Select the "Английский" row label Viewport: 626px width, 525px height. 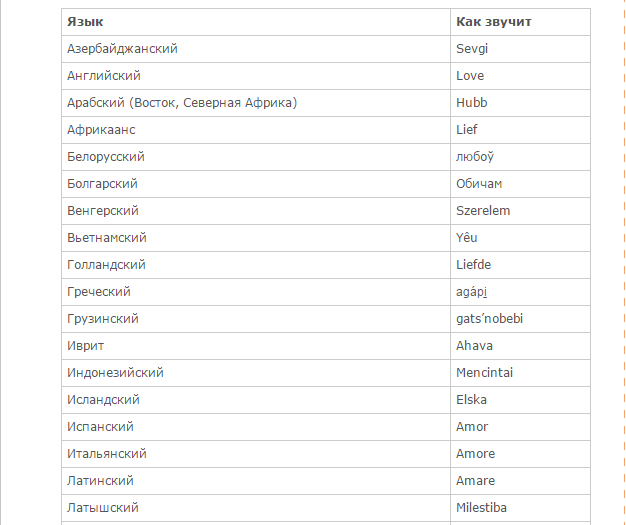pyautogui.click(x=103, y=75)
